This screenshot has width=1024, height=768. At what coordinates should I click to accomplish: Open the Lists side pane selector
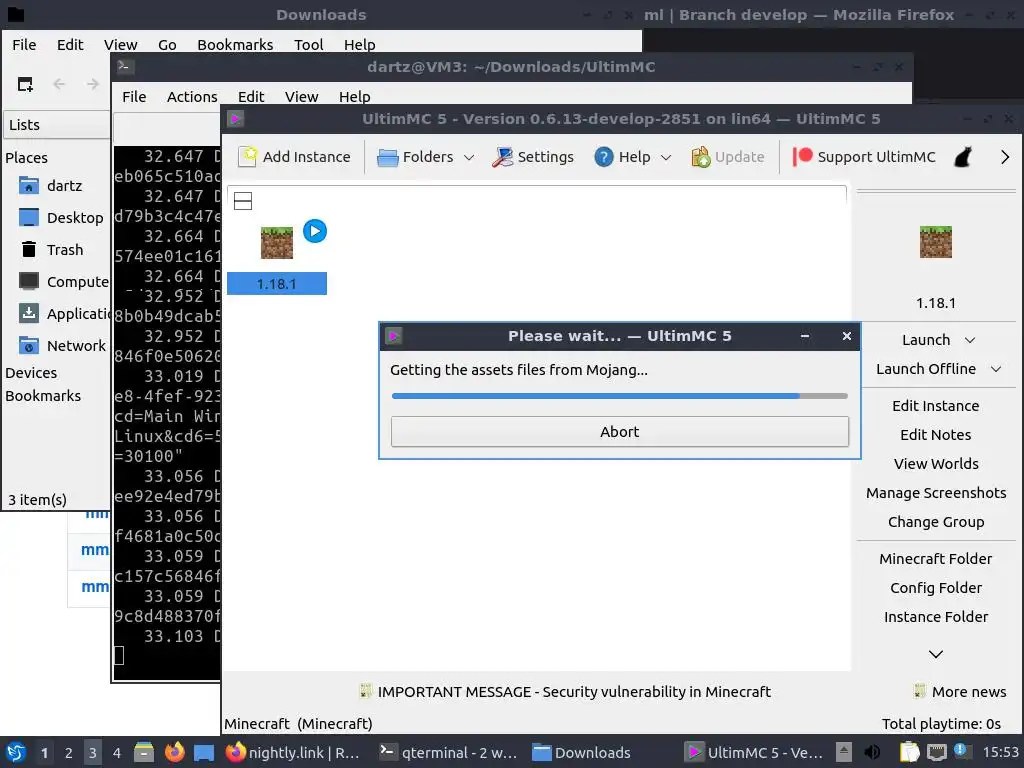56,125
